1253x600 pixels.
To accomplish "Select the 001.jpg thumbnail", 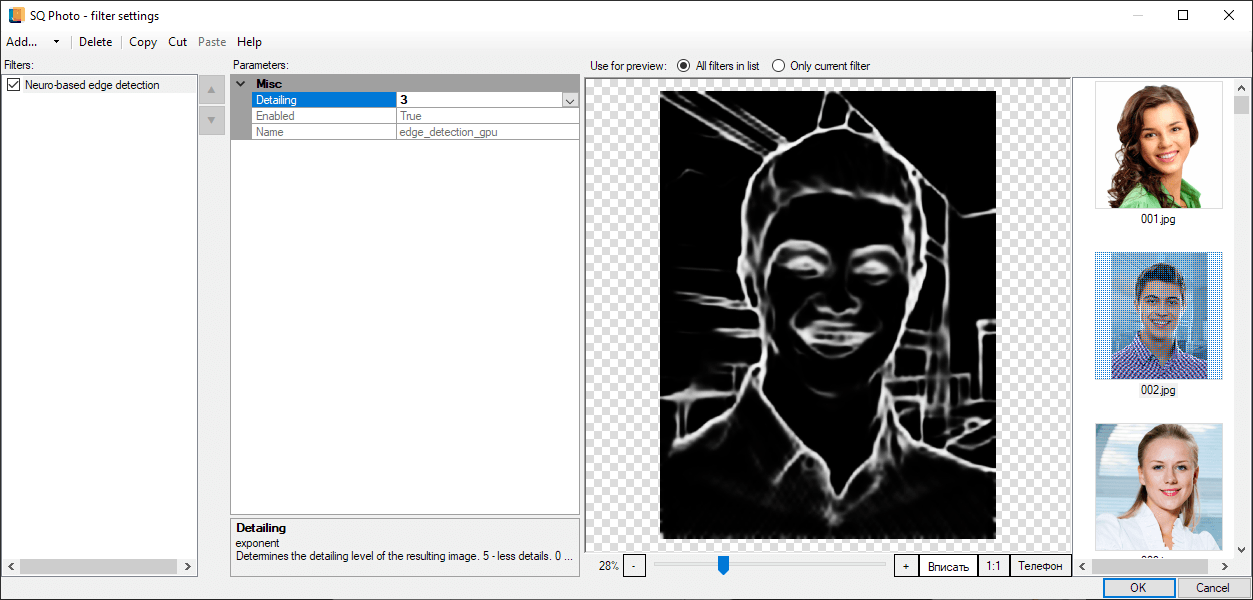I will point(1158,145).
